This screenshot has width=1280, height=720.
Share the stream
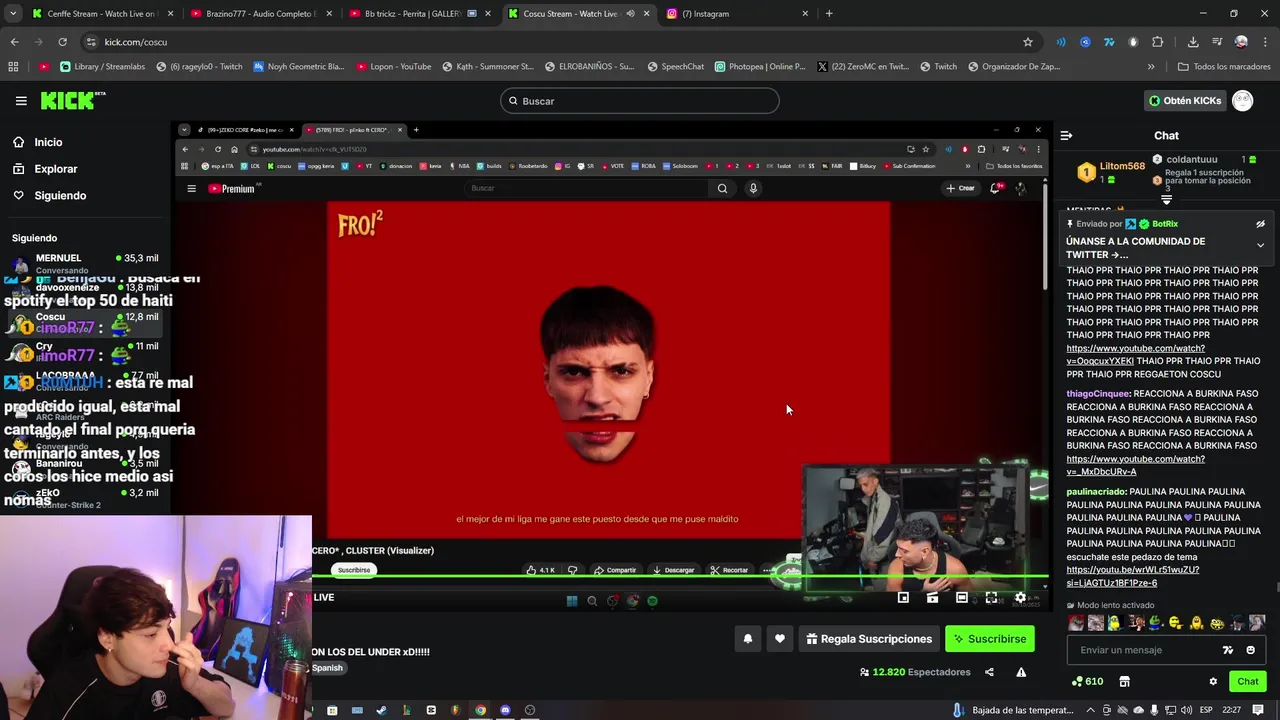point(989,672)
